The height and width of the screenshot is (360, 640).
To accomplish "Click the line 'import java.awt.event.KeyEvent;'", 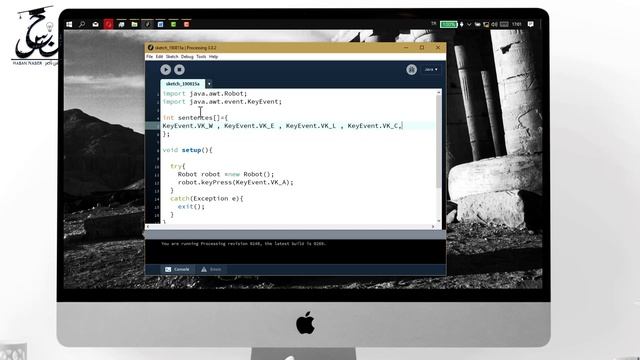I will 222,102.
